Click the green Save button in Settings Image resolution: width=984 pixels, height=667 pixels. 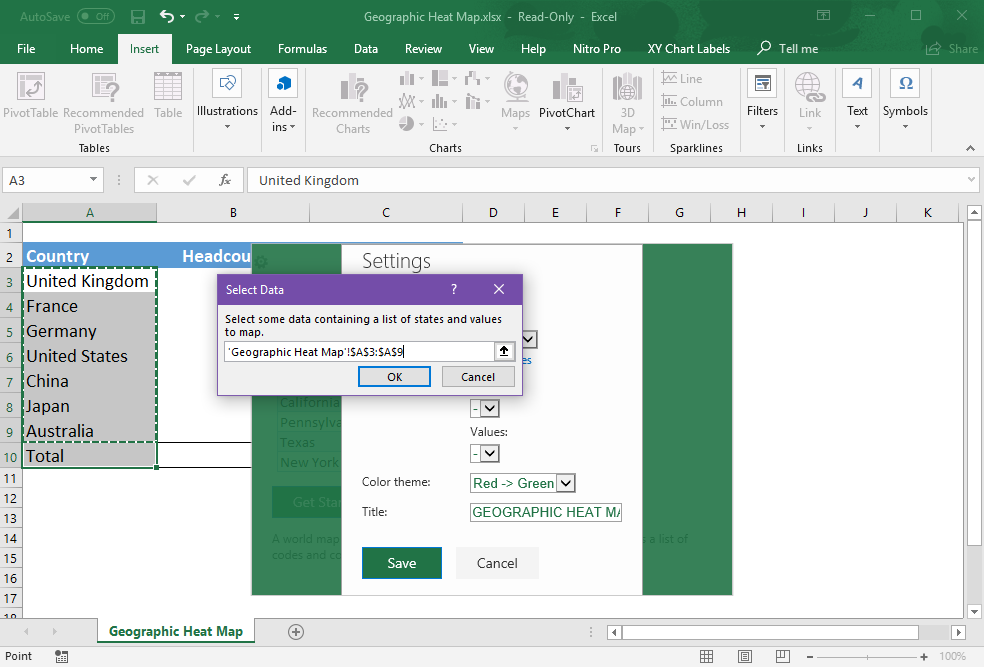pyautogui.click(x=401, y=563)
